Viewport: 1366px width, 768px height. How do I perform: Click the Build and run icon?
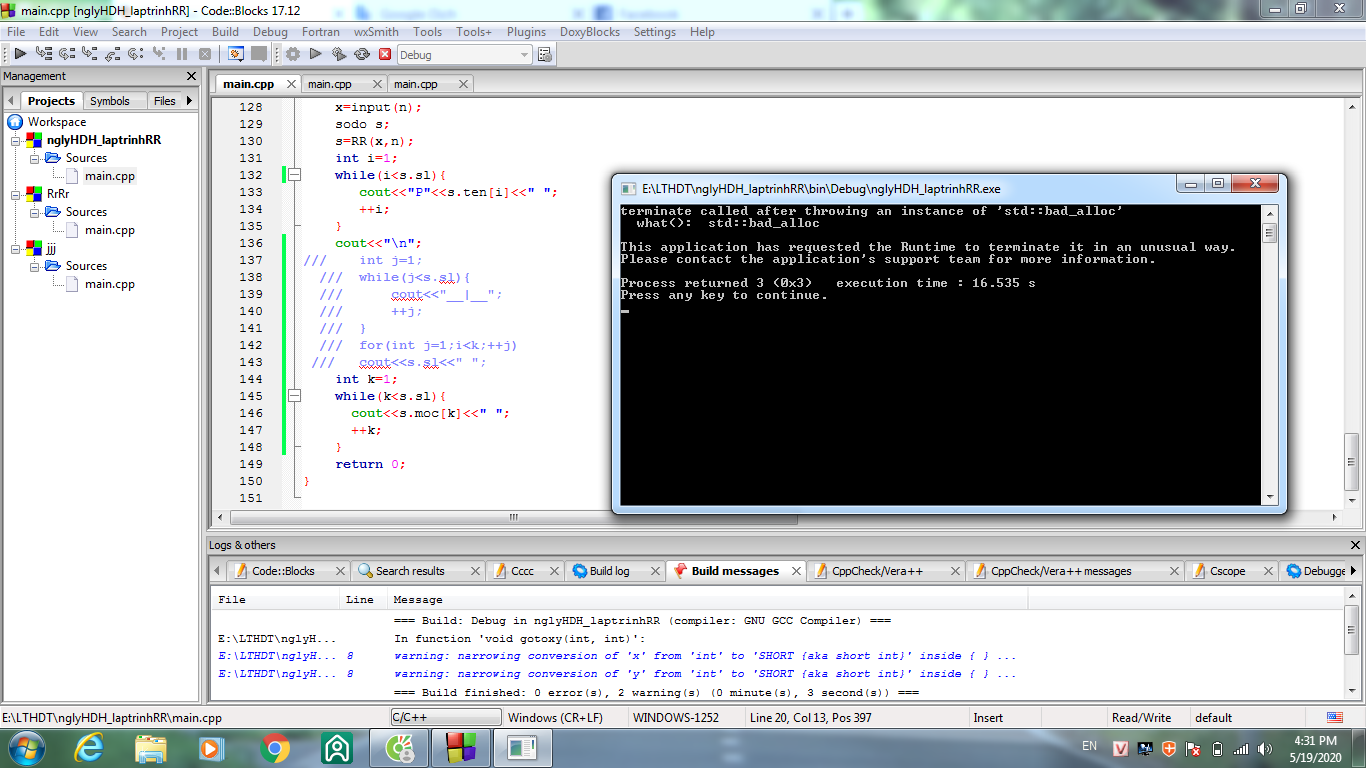click(339, 54)
